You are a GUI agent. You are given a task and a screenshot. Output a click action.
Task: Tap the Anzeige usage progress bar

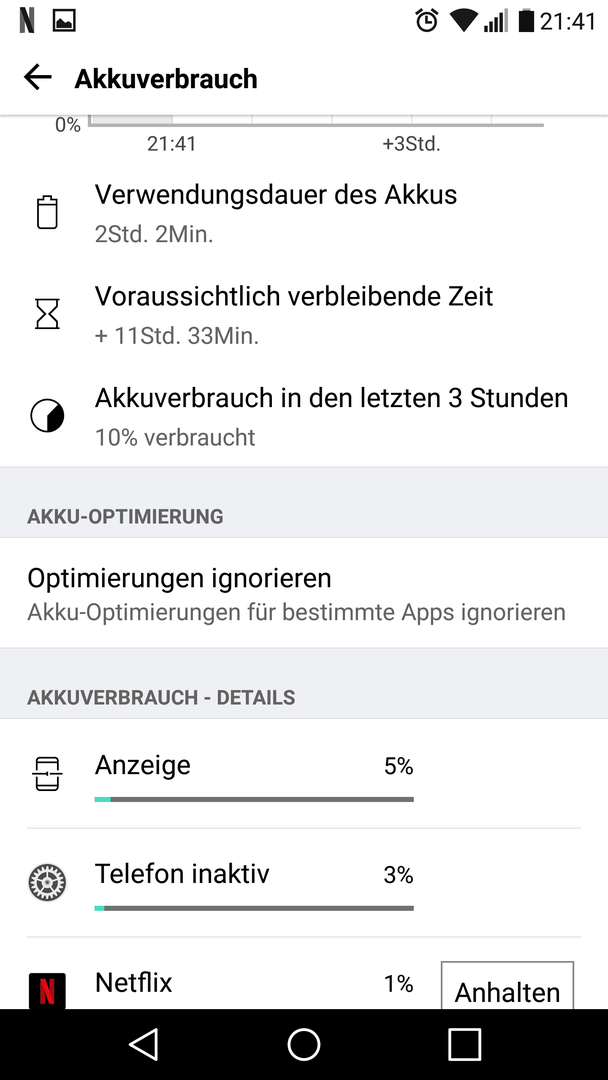[x=254, y=800]
